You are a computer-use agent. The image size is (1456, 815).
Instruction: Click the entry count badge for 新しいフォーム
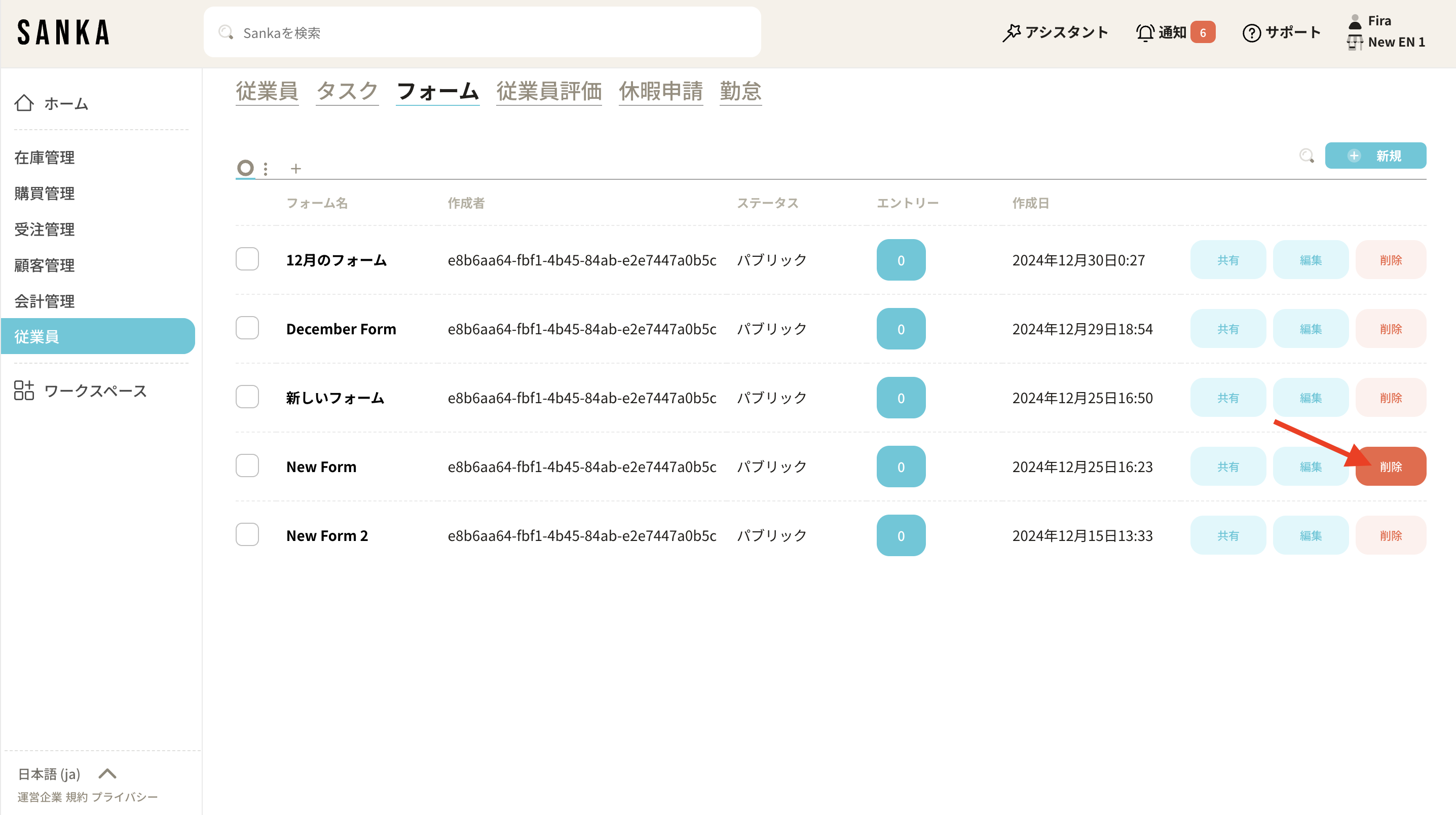(901, 398)
